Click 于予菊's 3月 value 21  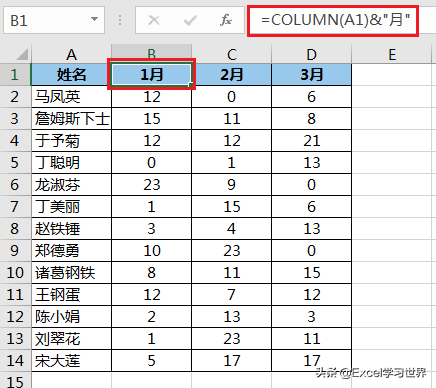[312, 141]
